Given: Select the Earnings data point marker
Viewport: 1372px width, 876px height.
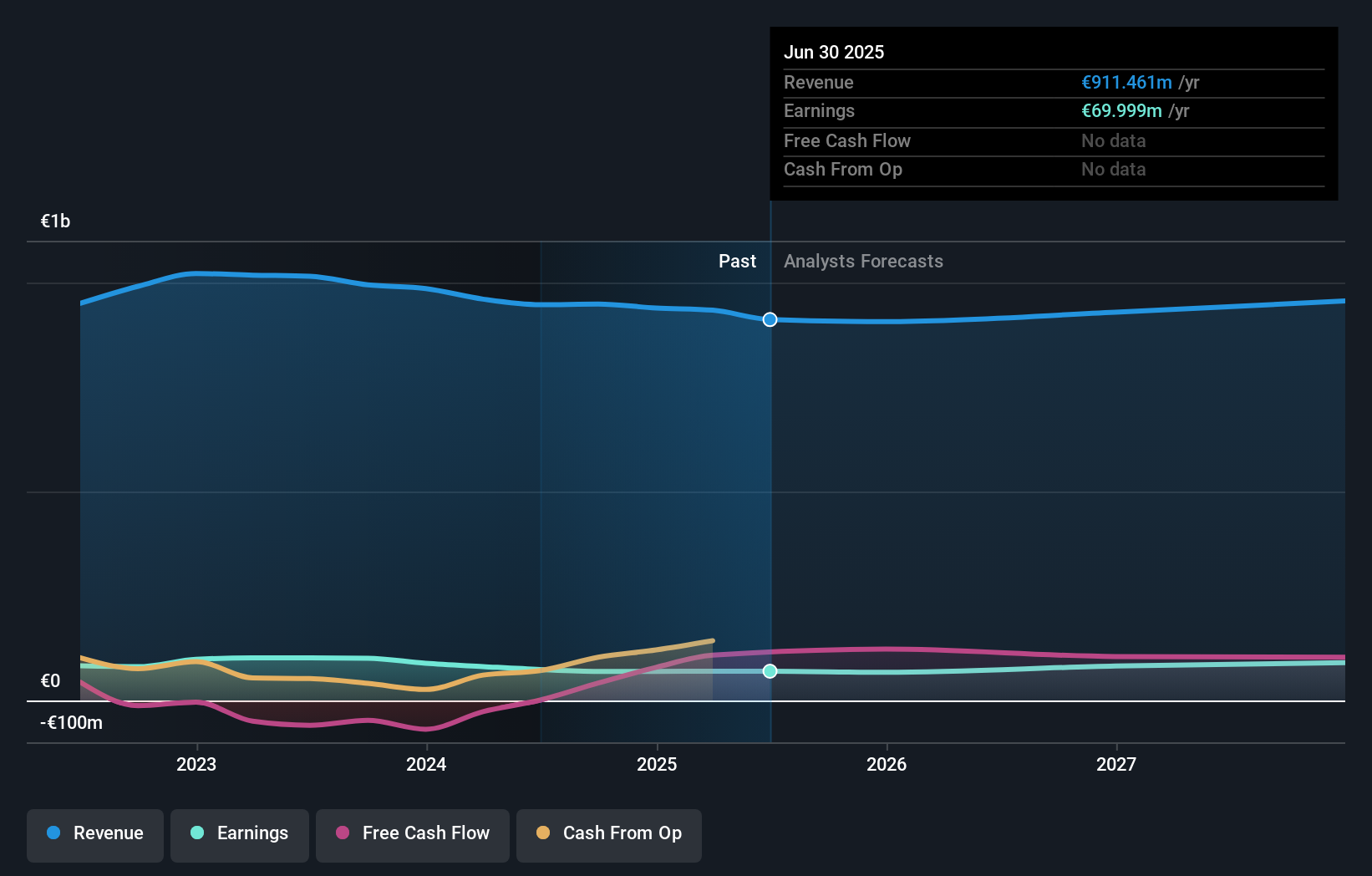Looking at the screenshot, I should click(x=770, y=670).
